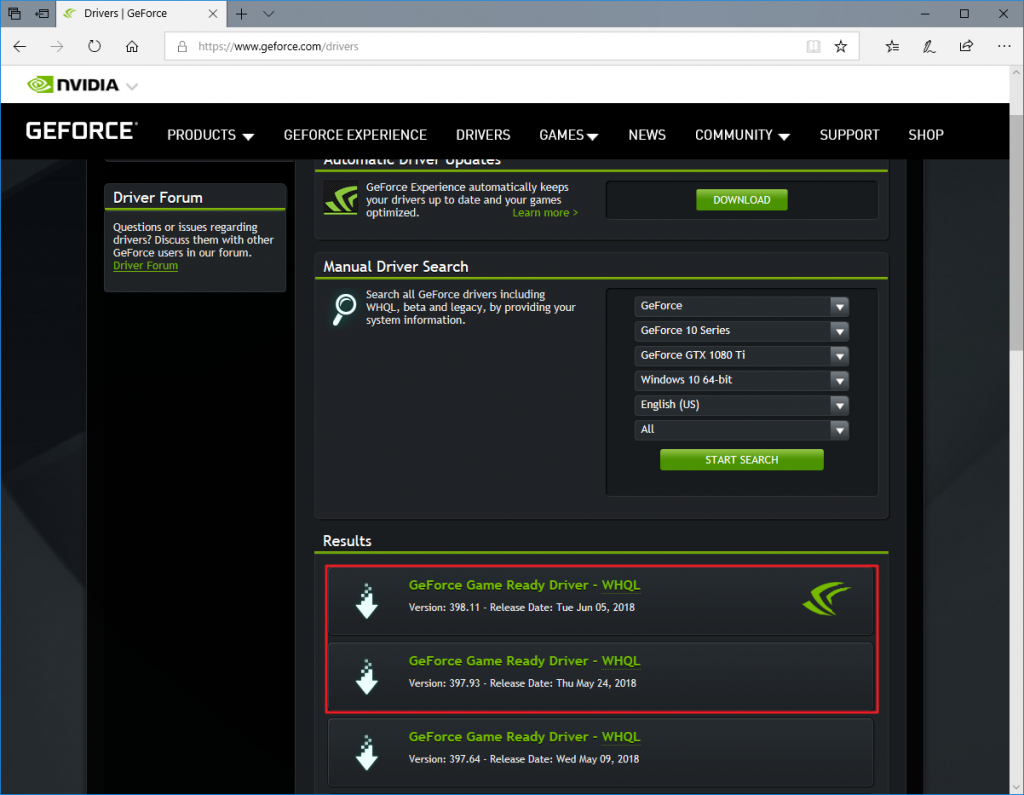Expand the GeForce product type dropdown

click(741, 306)
